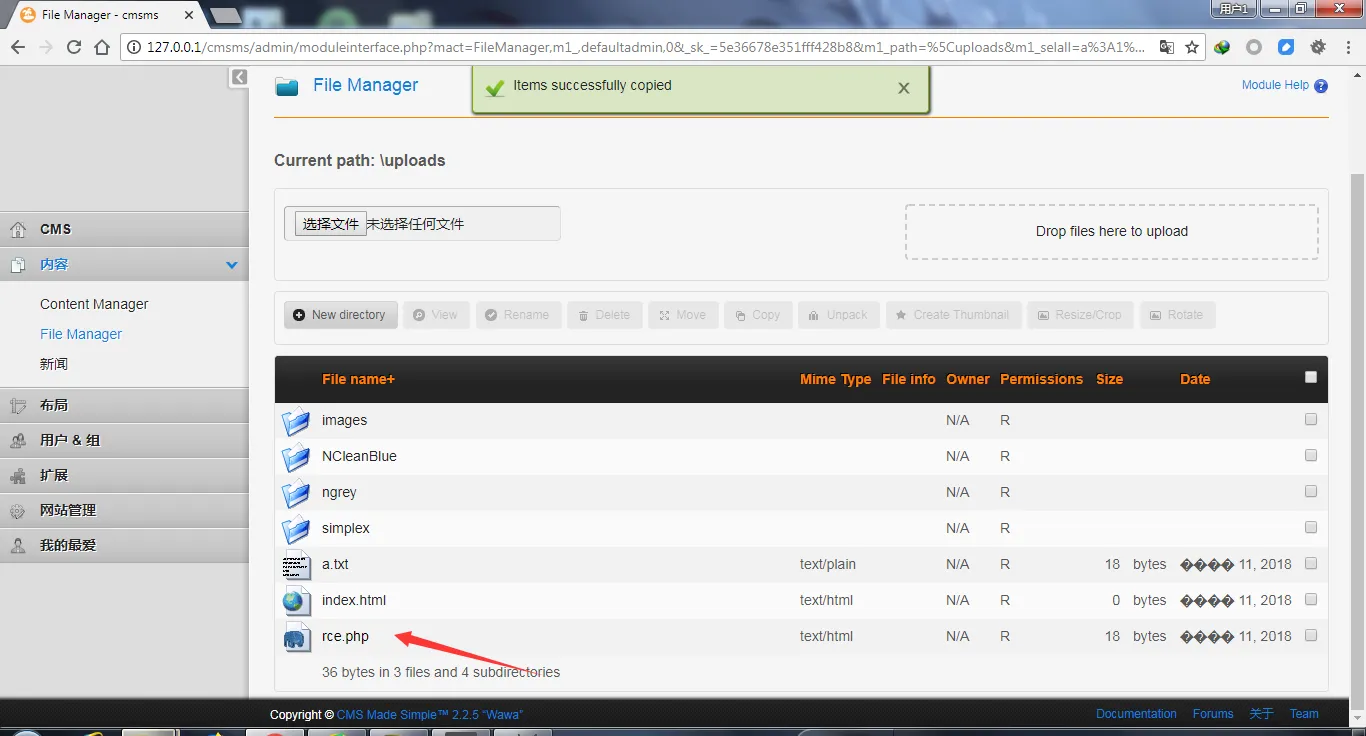The height and width of the screenshot is (736, 1366).
Task: Expand the 布局 sidebar section
Action: (54, 405)
